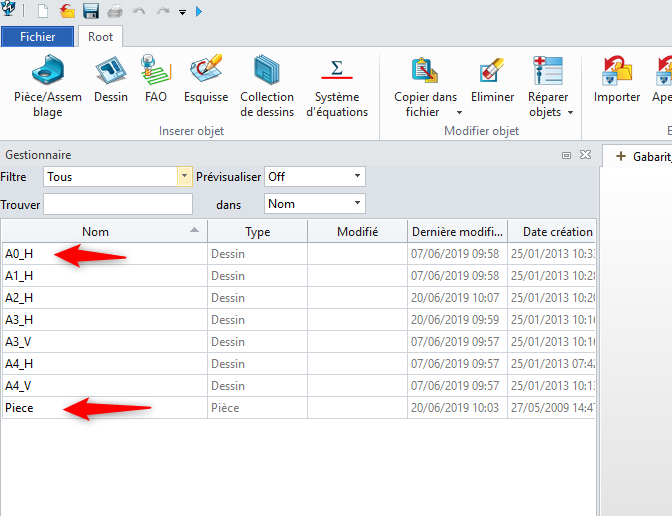Image resolution: width=672 pixels, height=516 pixels.
Task: Open a file with the folder icon
Action: pyautogui.click(x=67, y=11)
